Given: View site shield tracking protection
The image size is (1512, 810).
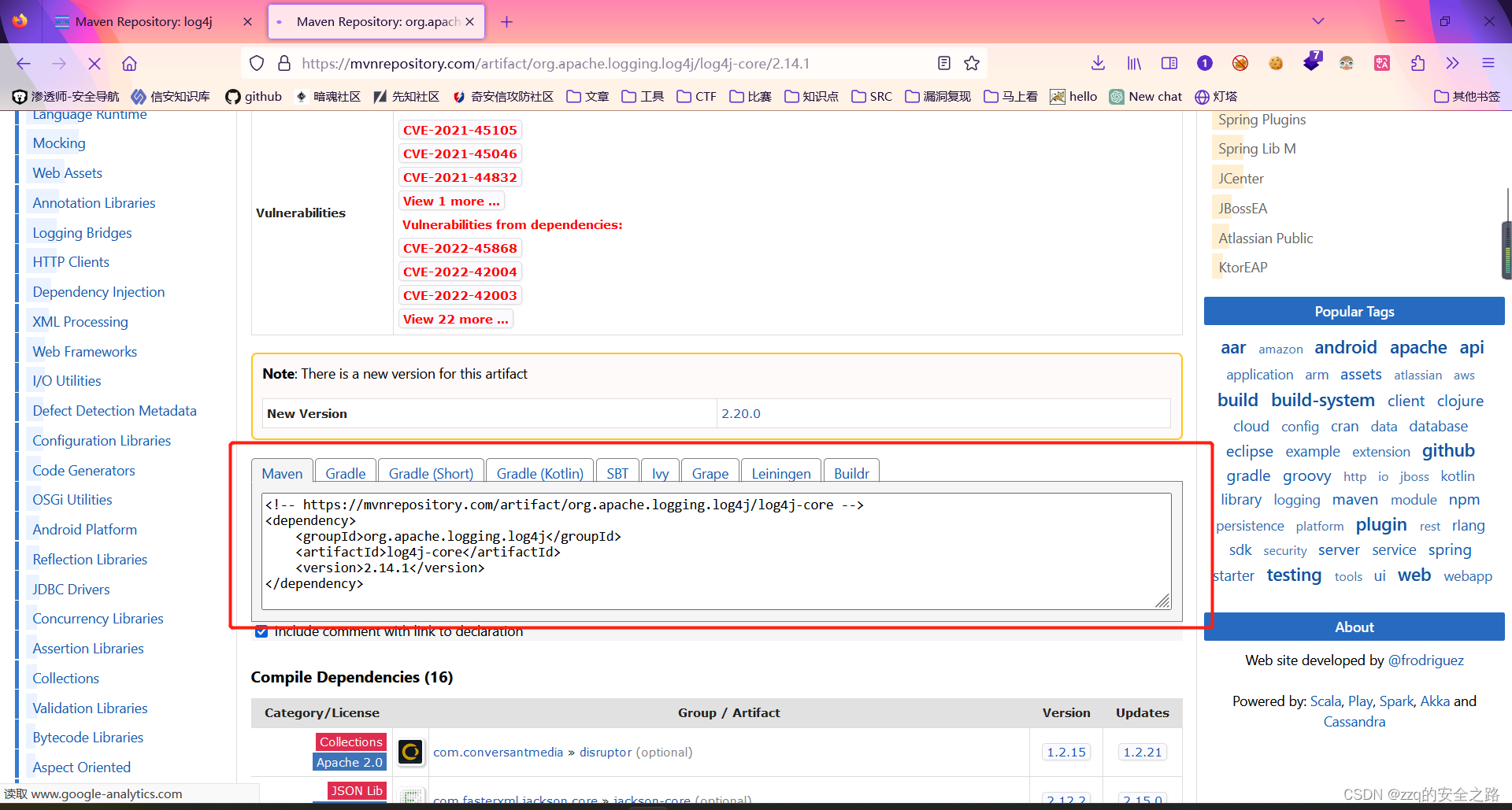Looking at the screenshot, I should 257,63.
